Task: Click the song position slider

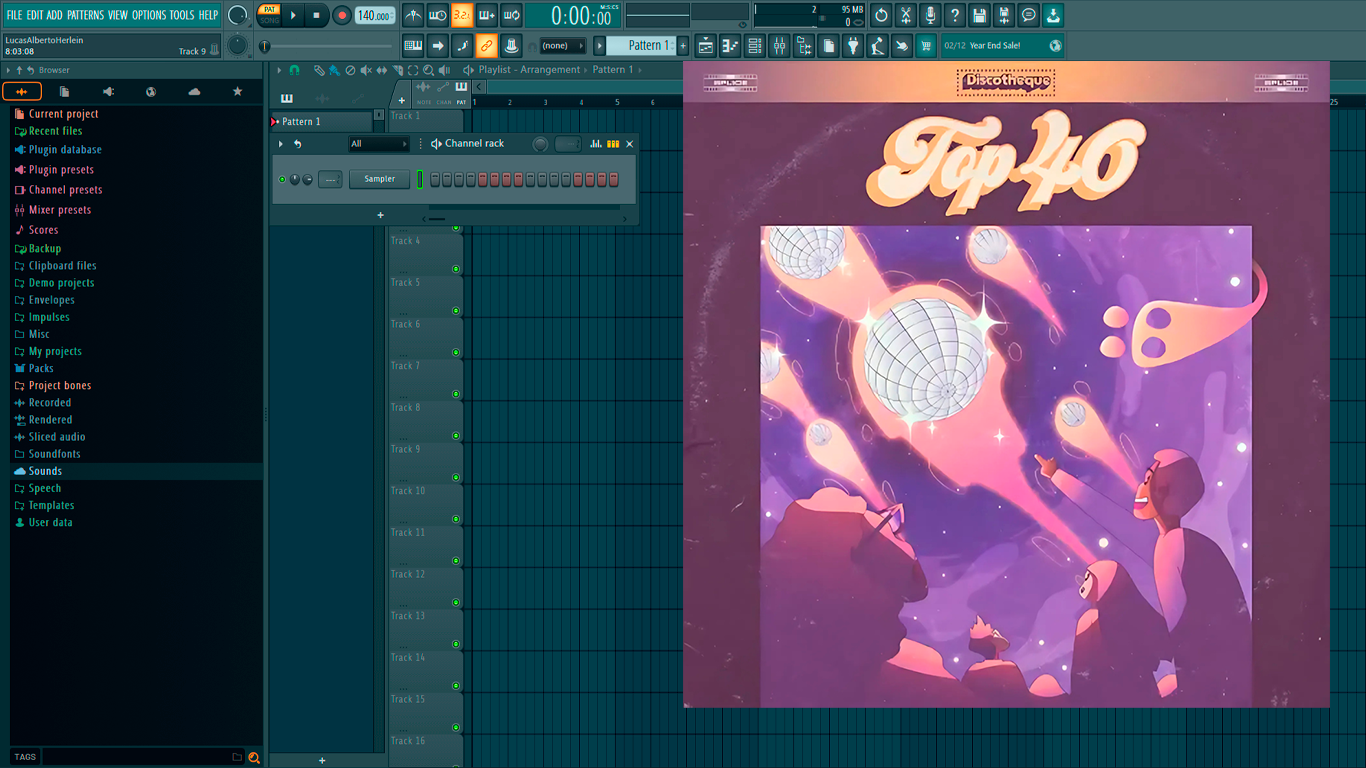Action: pyautogui.click(x=327, y=46)
